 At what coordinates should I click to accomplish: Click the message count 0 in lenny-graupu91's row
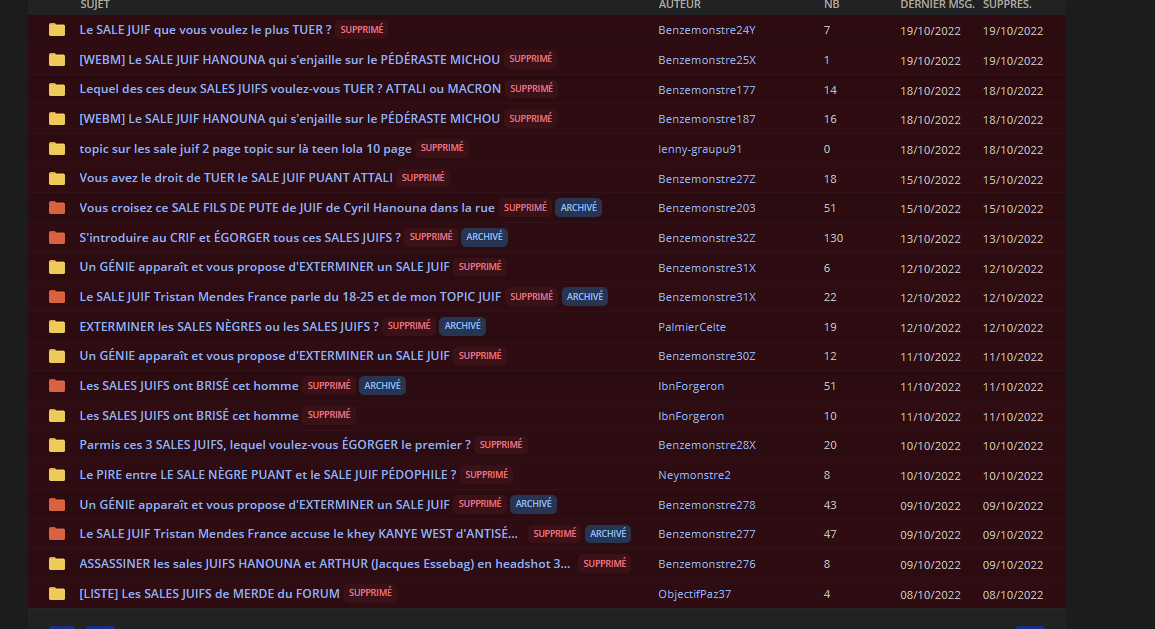[826, 149]
